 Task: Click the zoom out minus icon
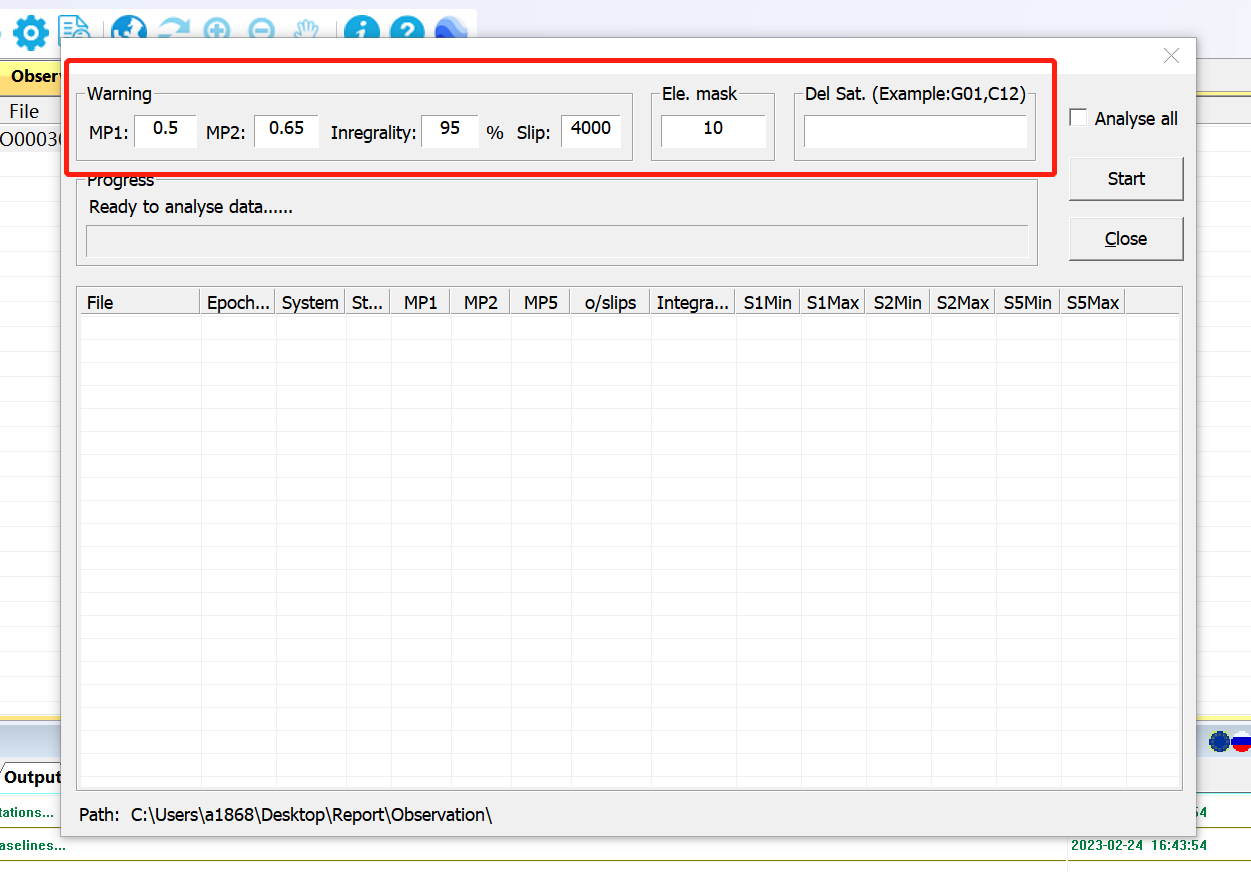click(261, 30)
